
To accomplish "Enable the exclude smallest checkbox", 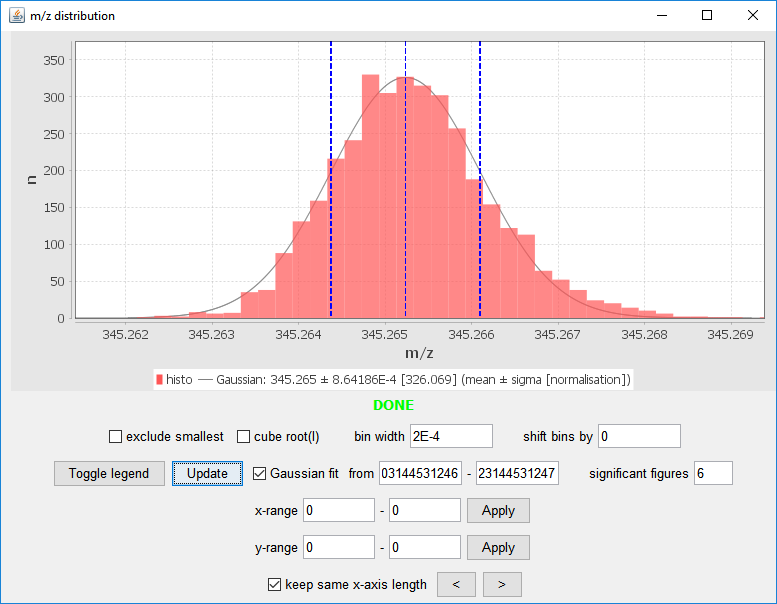I will 115,437.
